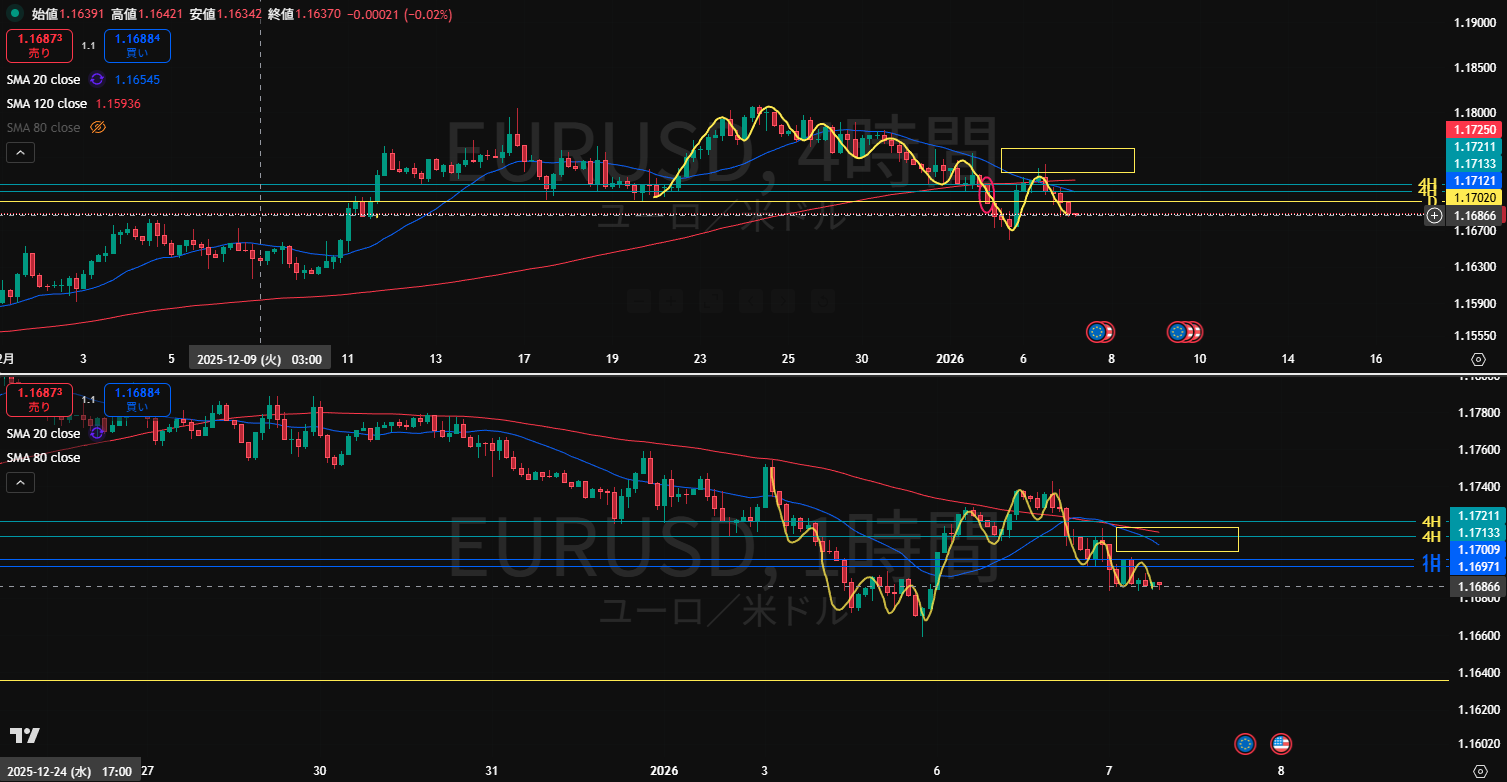
Task: Select the SMA 80 close label in lower chart
Action: [x=43, y=458]
